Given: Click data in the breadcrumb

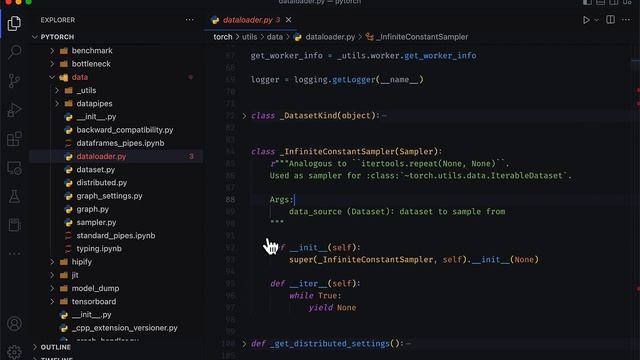Looking at the screenshot, I should [x=275, y=37].
